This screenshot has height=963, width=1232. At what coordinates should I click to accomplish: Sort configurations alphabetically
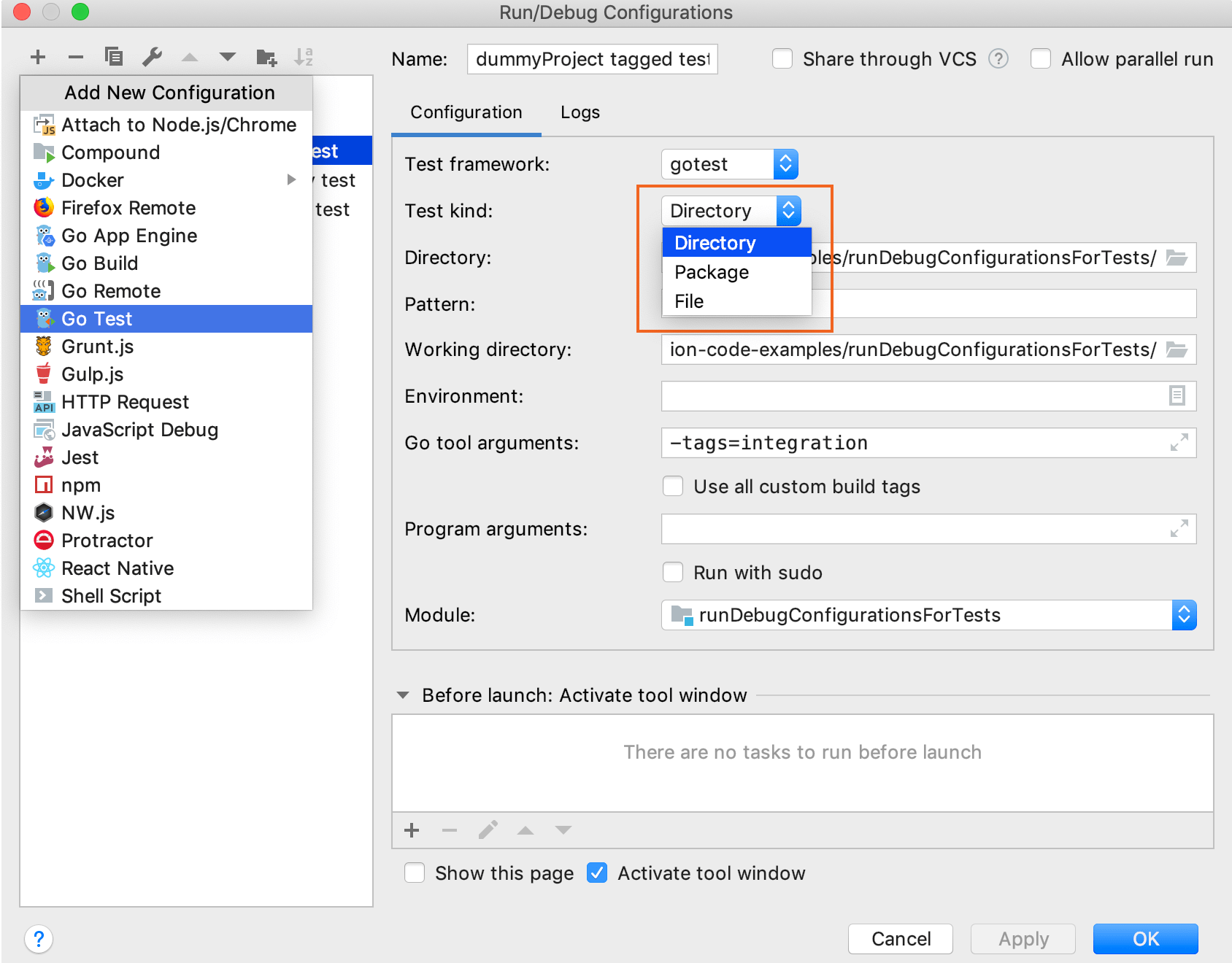304,57
